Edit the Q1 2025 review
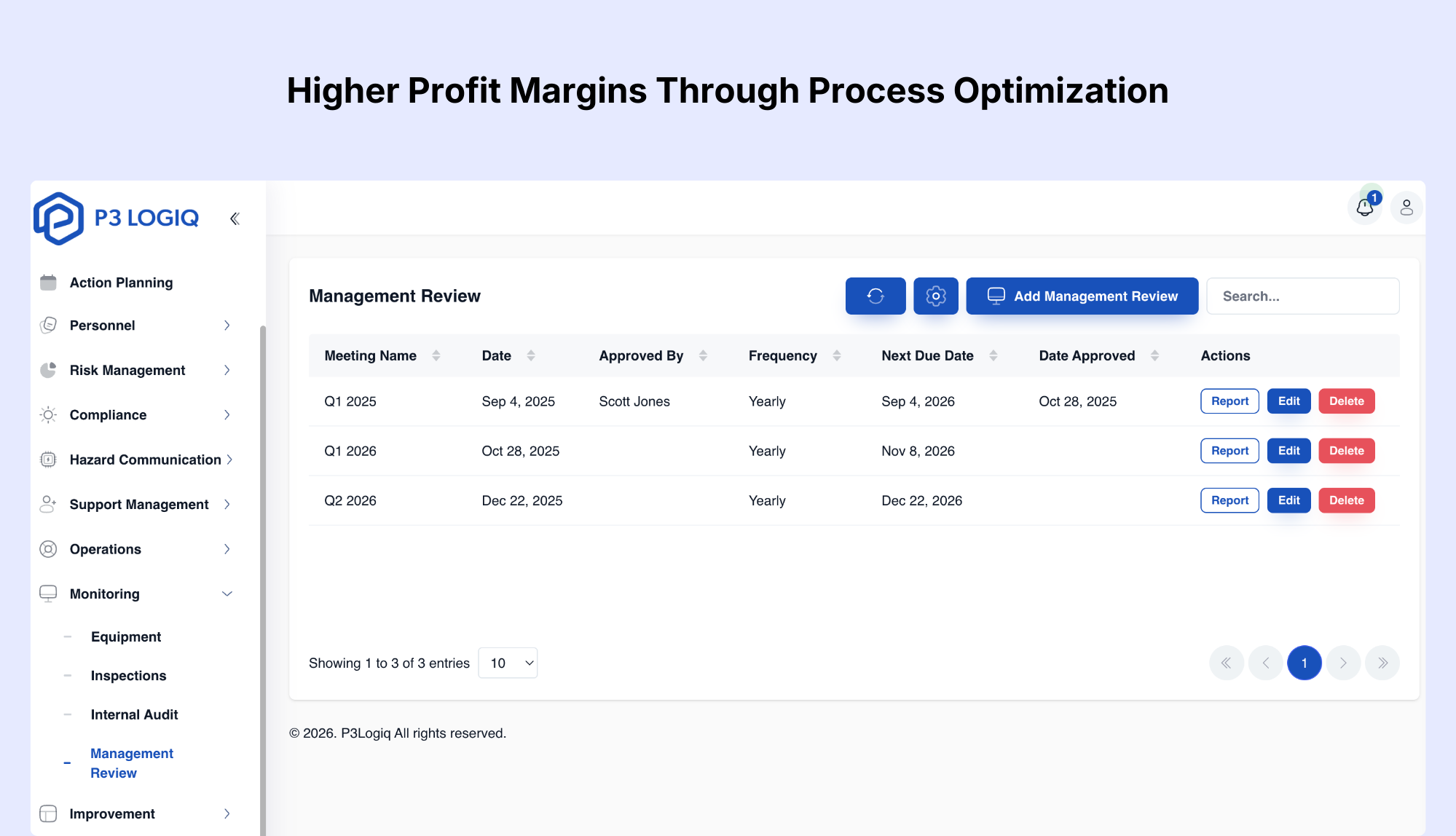The image size is (1456, 836). pyautogui.click(x=1288, y=401)
